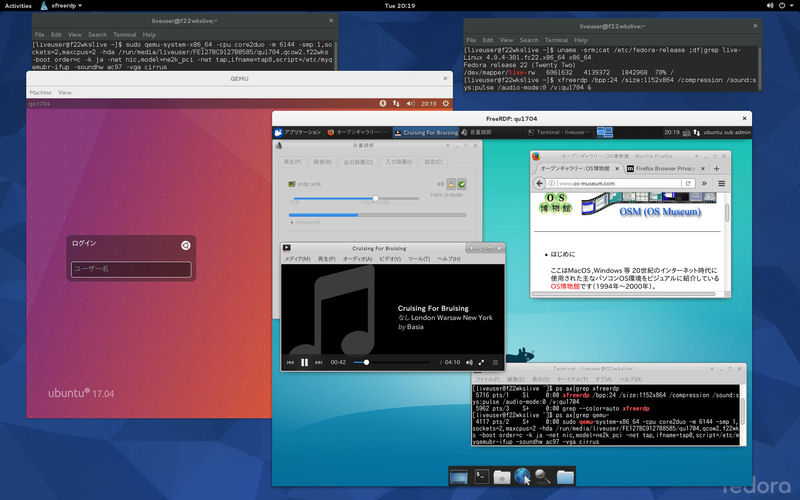The width and height of the screenshot is (800, 500).
Task: Open a new Firefox tab
Action: pos(716,168)
